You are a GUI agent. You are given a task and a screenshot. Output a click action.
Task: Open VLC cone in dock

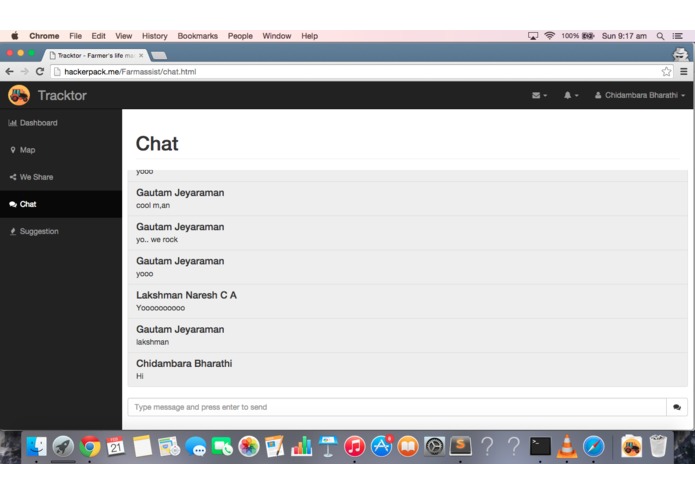point(567,446)
